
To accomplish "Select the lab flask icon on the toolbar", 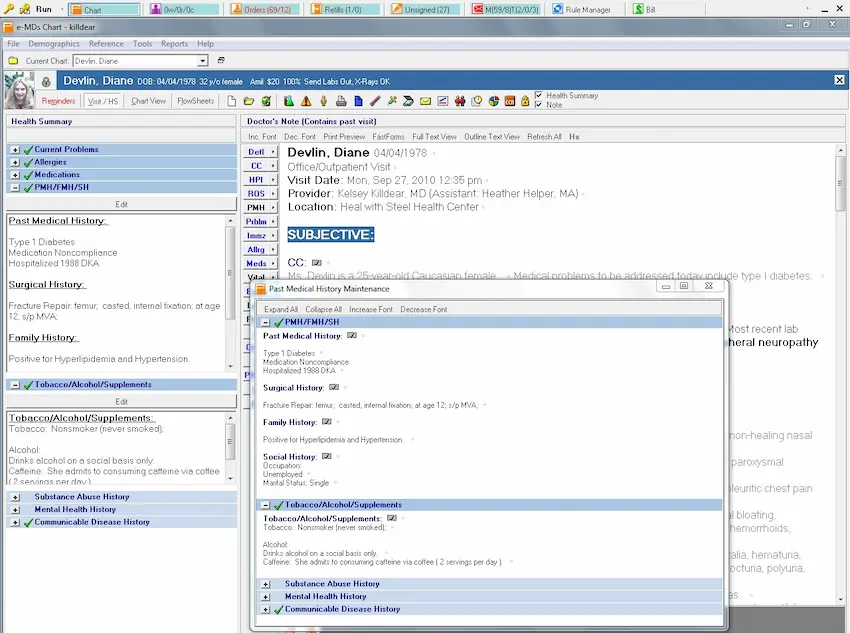I will click(x=288, y=99).
